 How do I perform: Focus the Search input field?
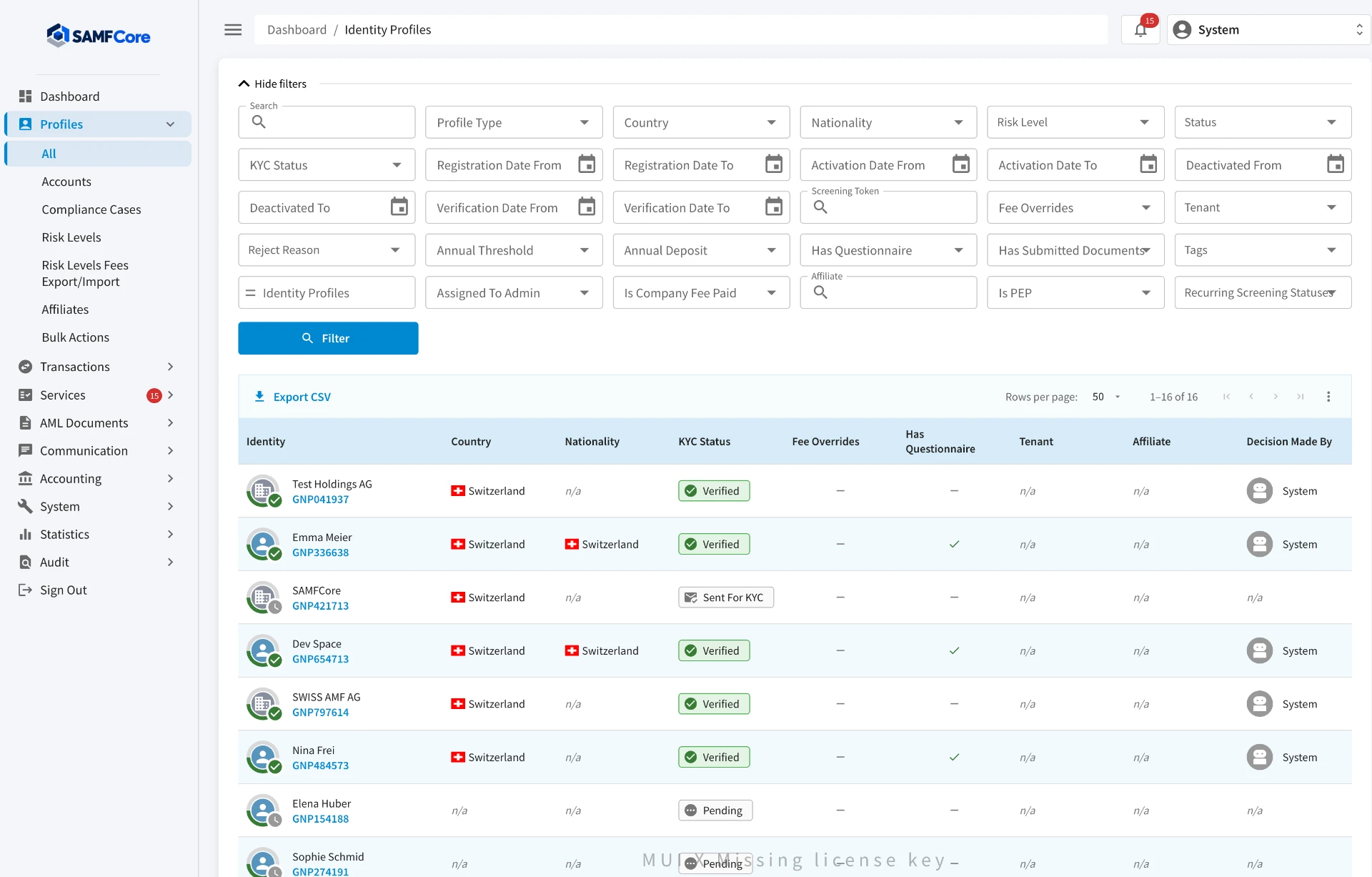pyautogui.click(x=327, y=122)
